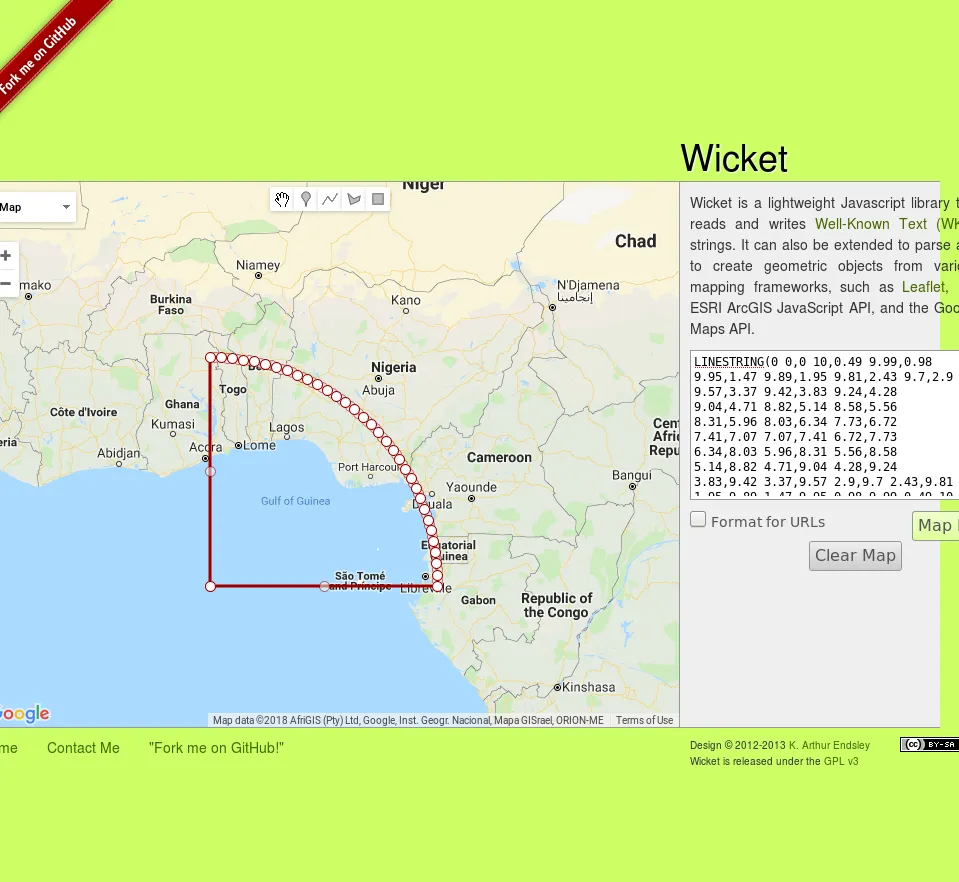
Task: Select the polyline drawing tool
Action: 330,199
